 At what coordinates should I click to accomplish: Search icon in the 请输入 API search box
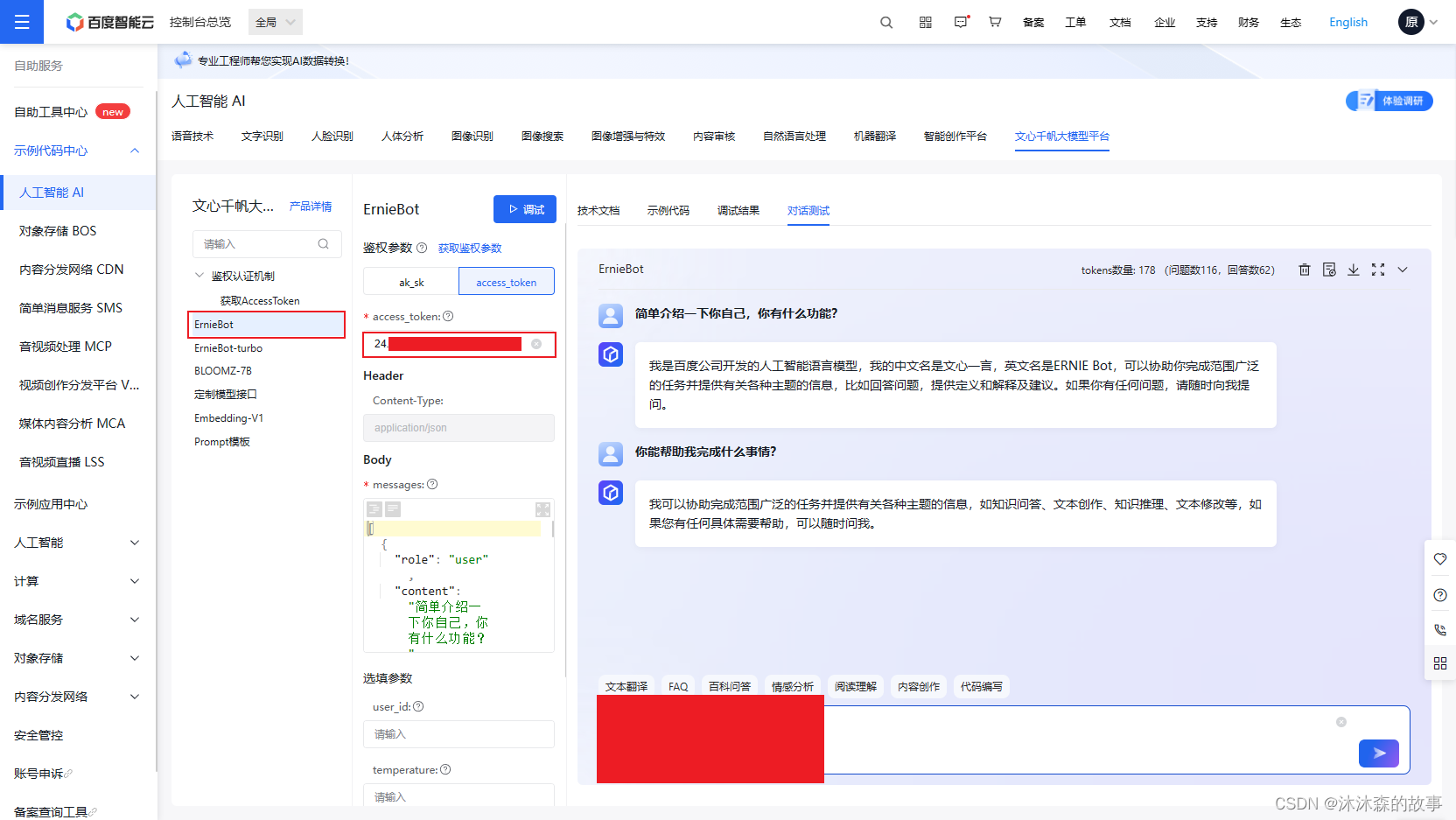pos(324,244)
